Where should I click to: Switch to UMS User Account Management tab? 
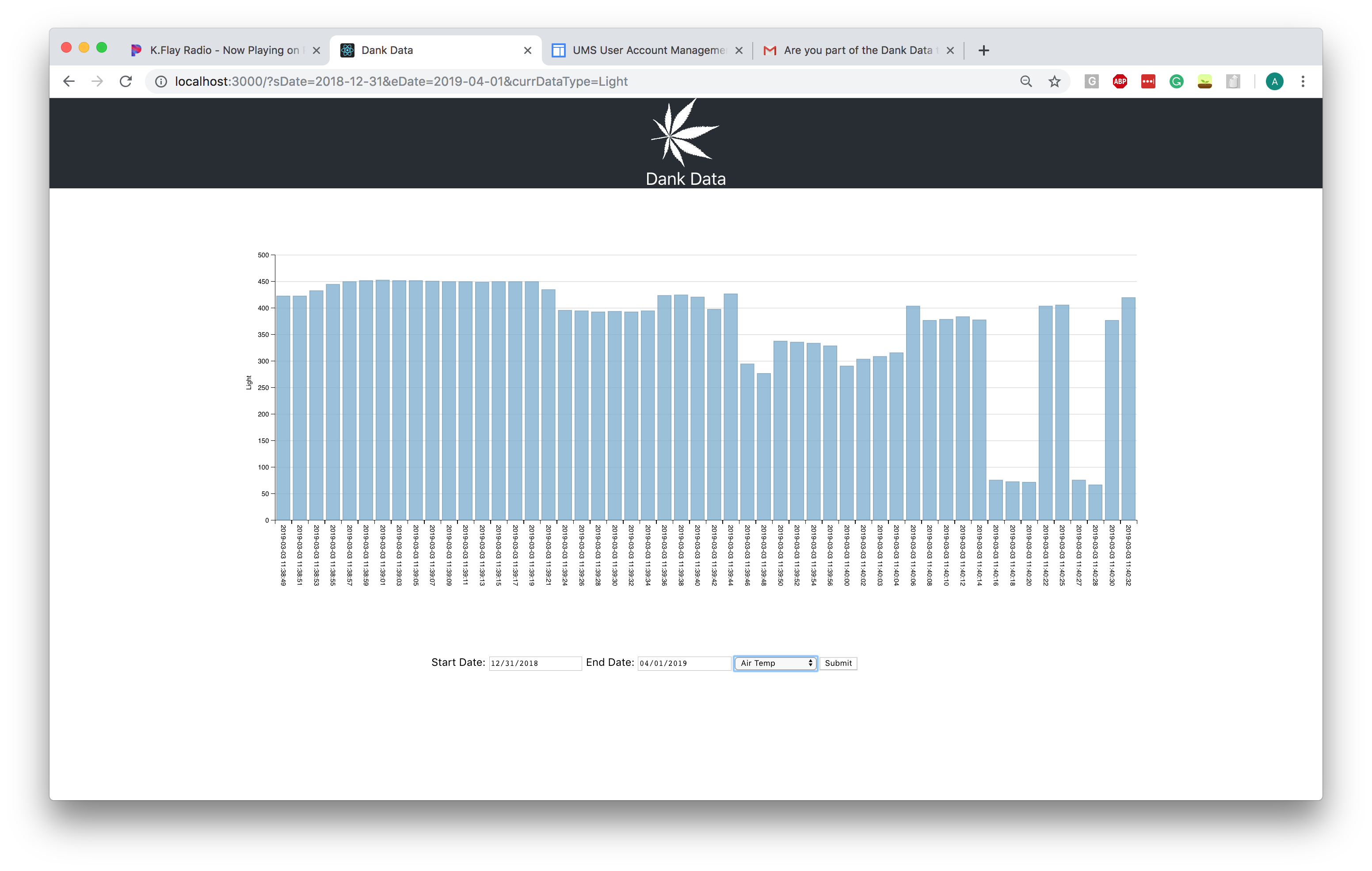click(648, 50)
